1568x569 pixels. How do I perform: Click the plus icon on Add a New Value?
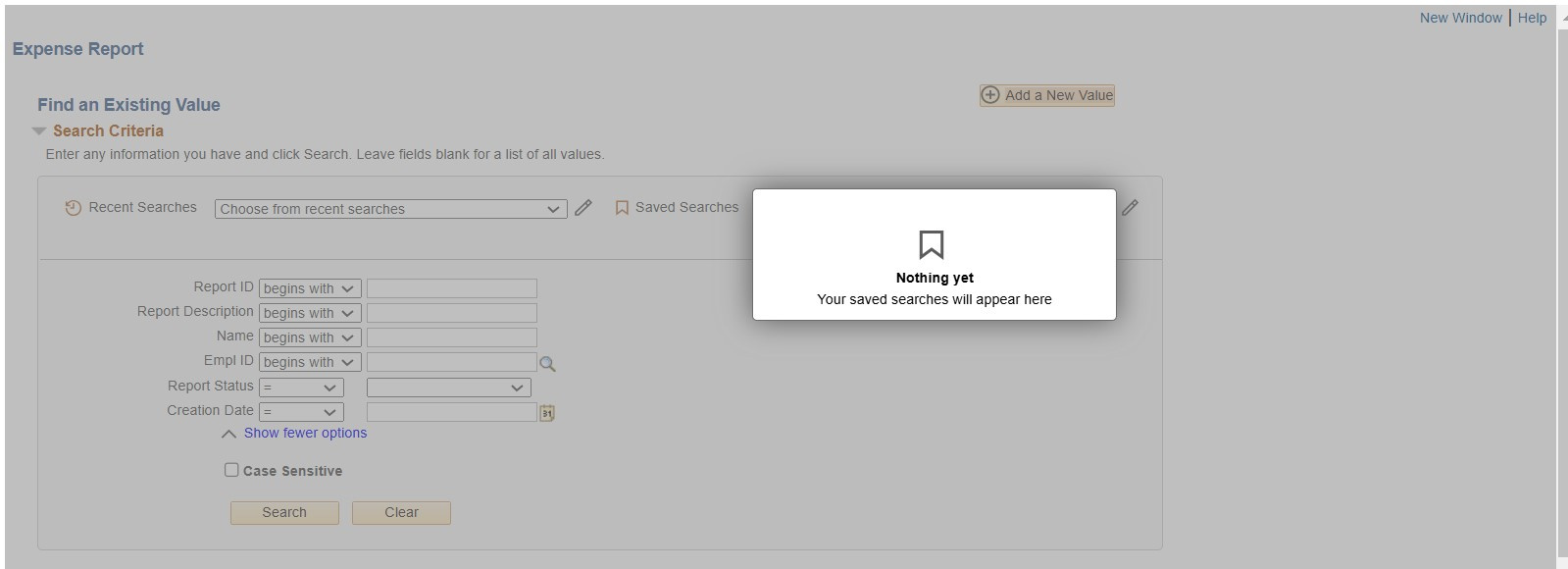(990, 95)
